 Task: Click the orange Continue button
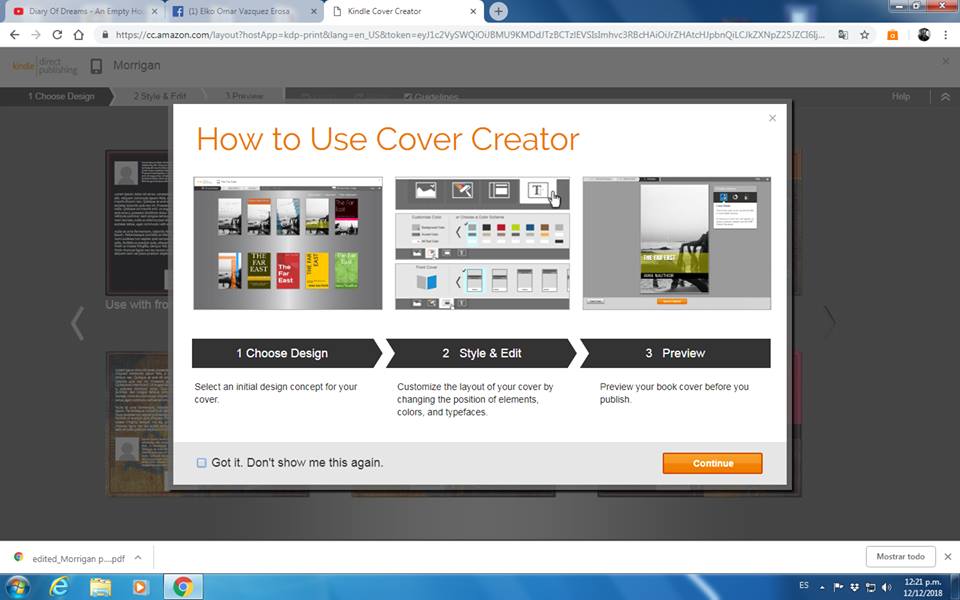[712, 463]
